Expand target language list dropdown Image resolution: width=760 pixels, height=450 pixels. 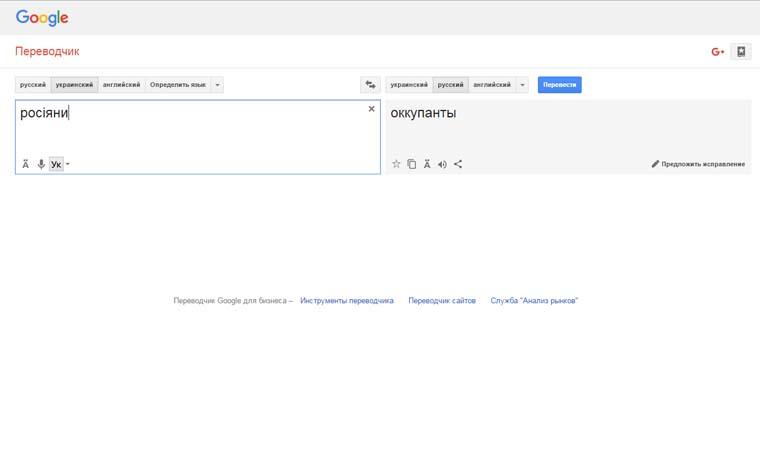(522, 85)
